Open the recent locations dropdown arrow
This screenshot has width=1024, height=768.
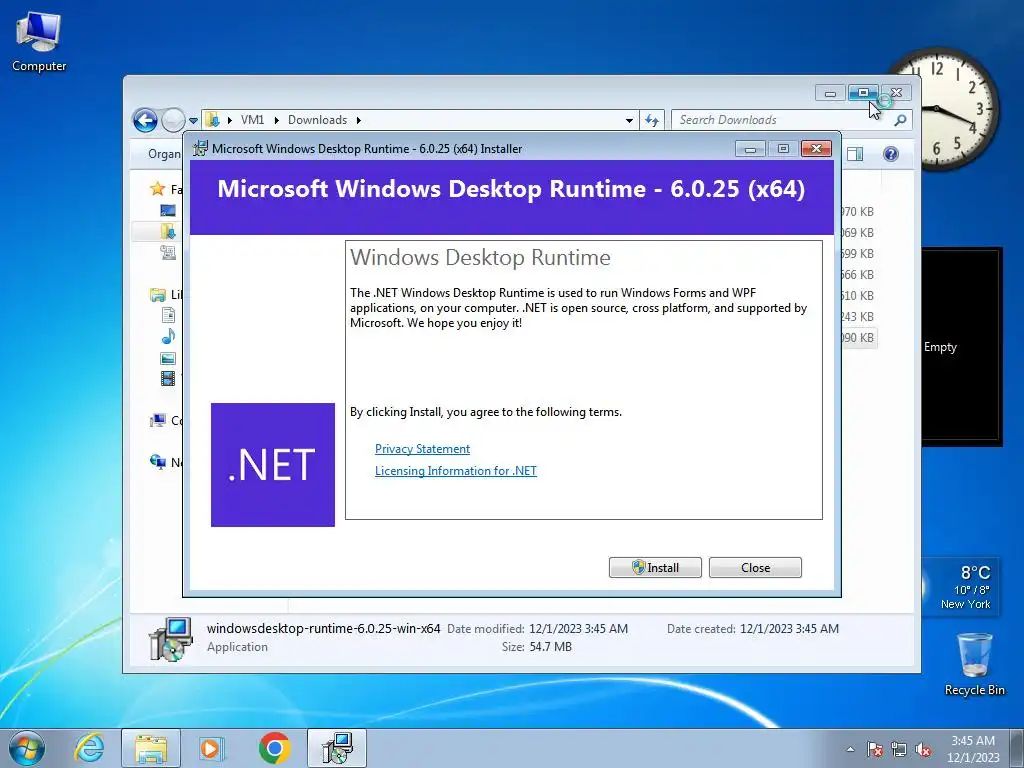[x=193, y=121]
